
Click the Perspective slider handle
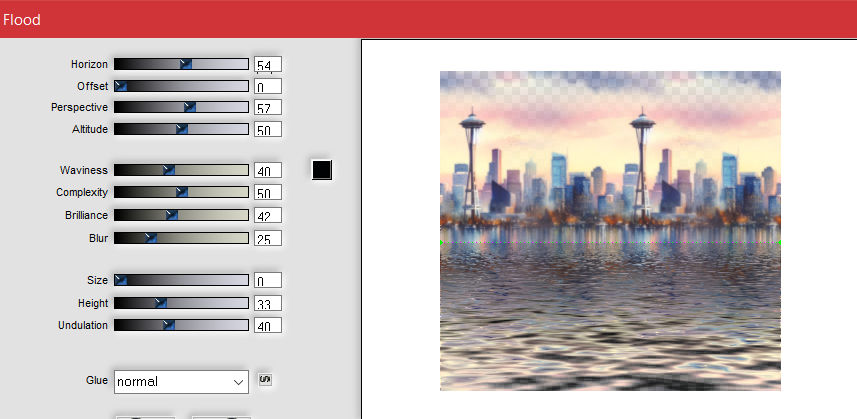190,108
